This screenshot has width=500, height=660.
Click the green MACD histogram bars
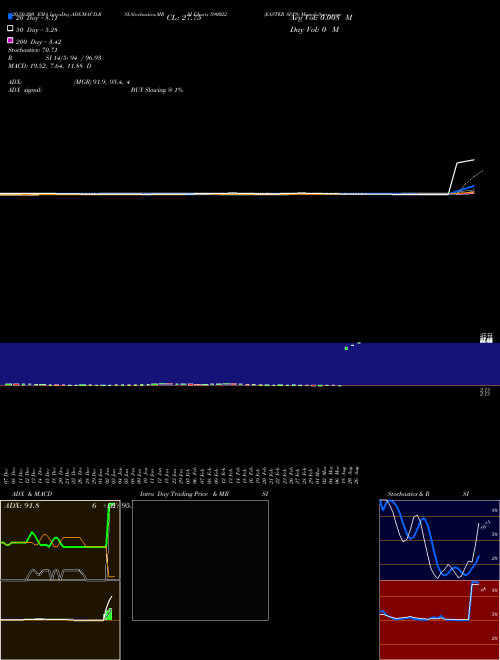tap(108, 614)
